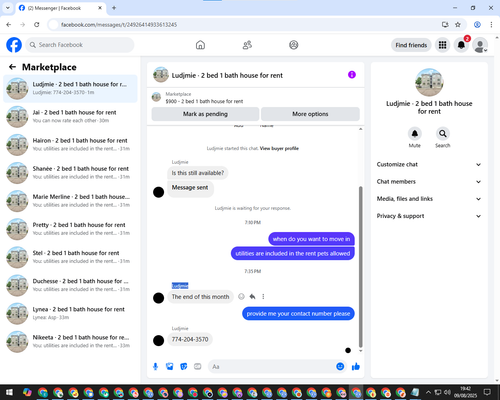
Task: Click the 'Is this still available?' message
Action: click(198, 173)
